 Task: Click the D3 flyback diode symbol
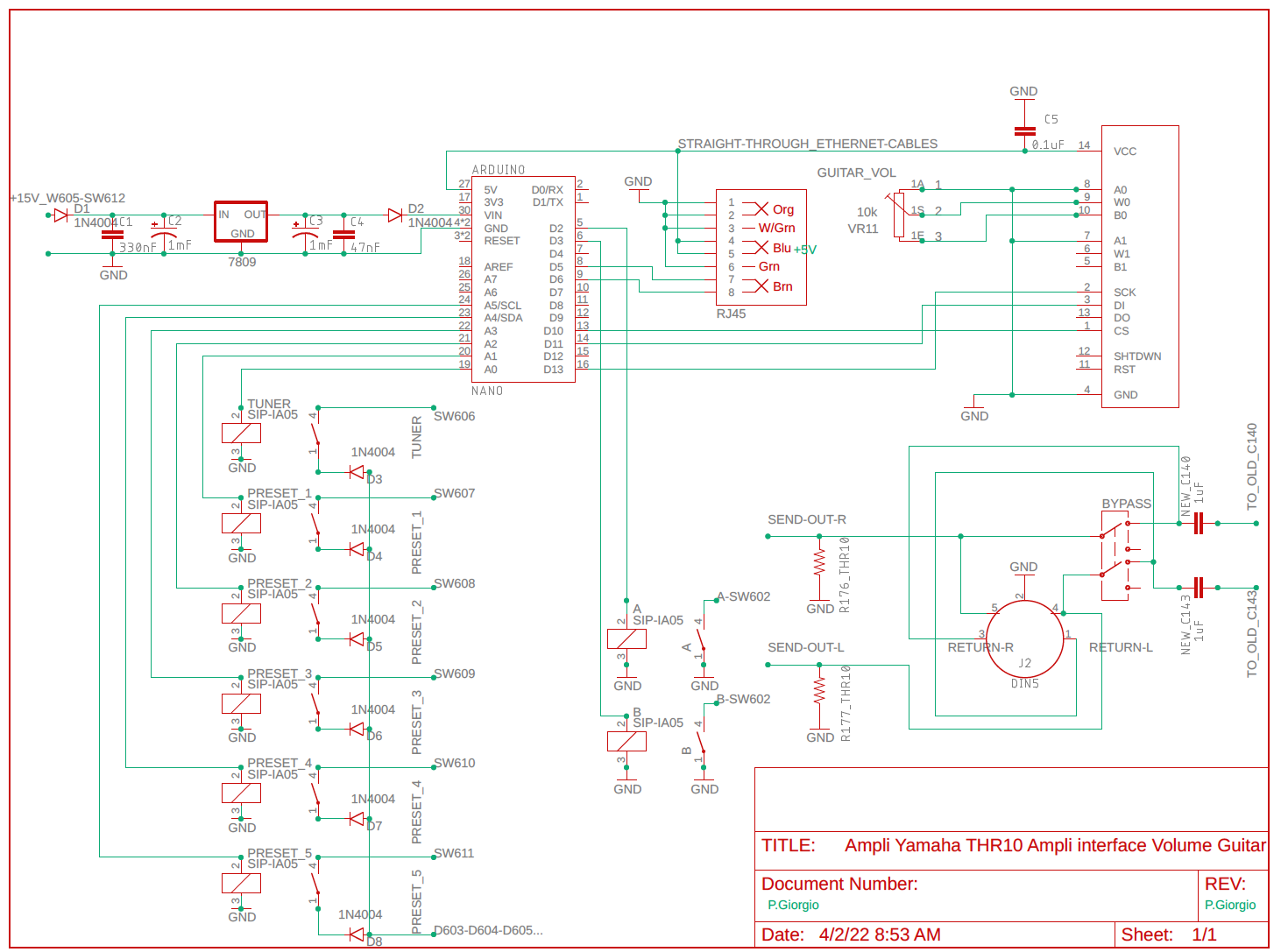(x=357, y=472)
